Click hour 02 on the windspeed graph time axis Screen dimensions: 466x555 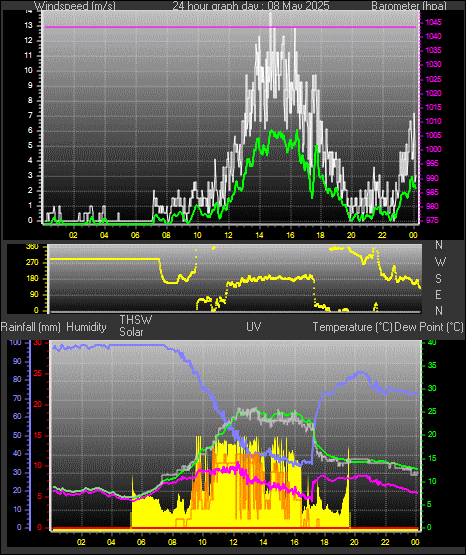click(x=73, y=235)
